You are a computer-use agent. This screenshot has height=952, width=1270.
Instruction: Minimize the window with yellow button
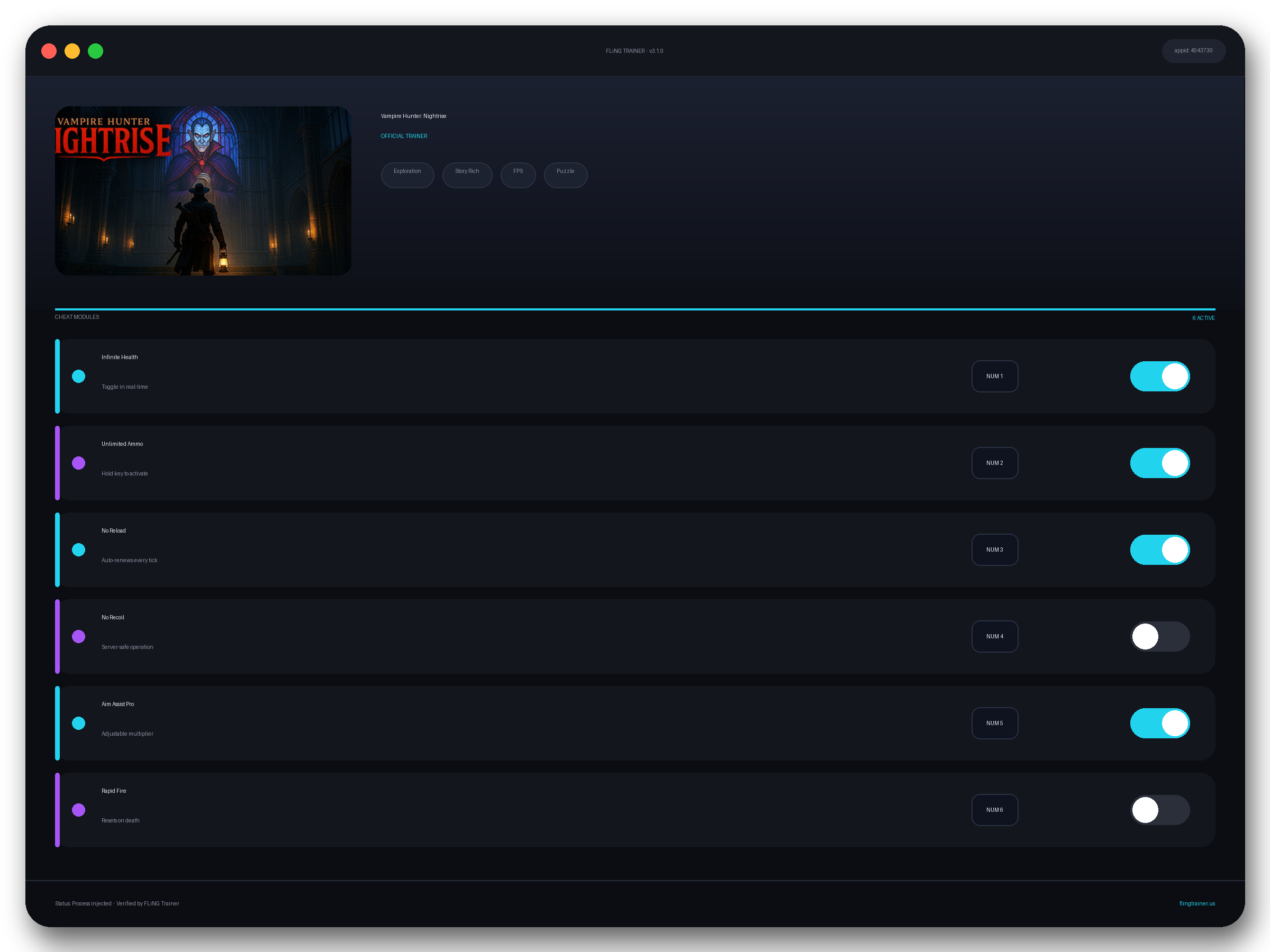click(x=72, y=51)
